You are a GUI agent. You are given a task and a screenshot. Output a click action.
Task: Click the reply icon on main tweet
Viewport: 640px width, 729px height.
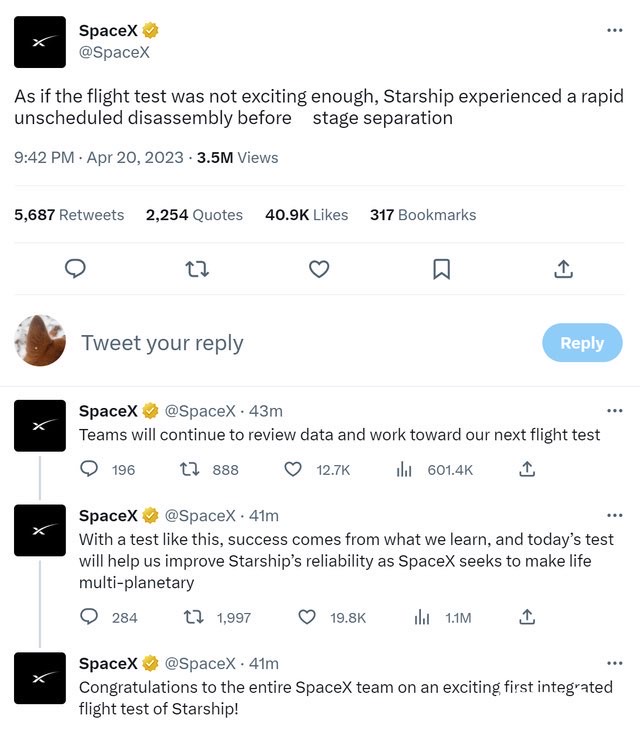pyautogui.click(x=75, y=269)
